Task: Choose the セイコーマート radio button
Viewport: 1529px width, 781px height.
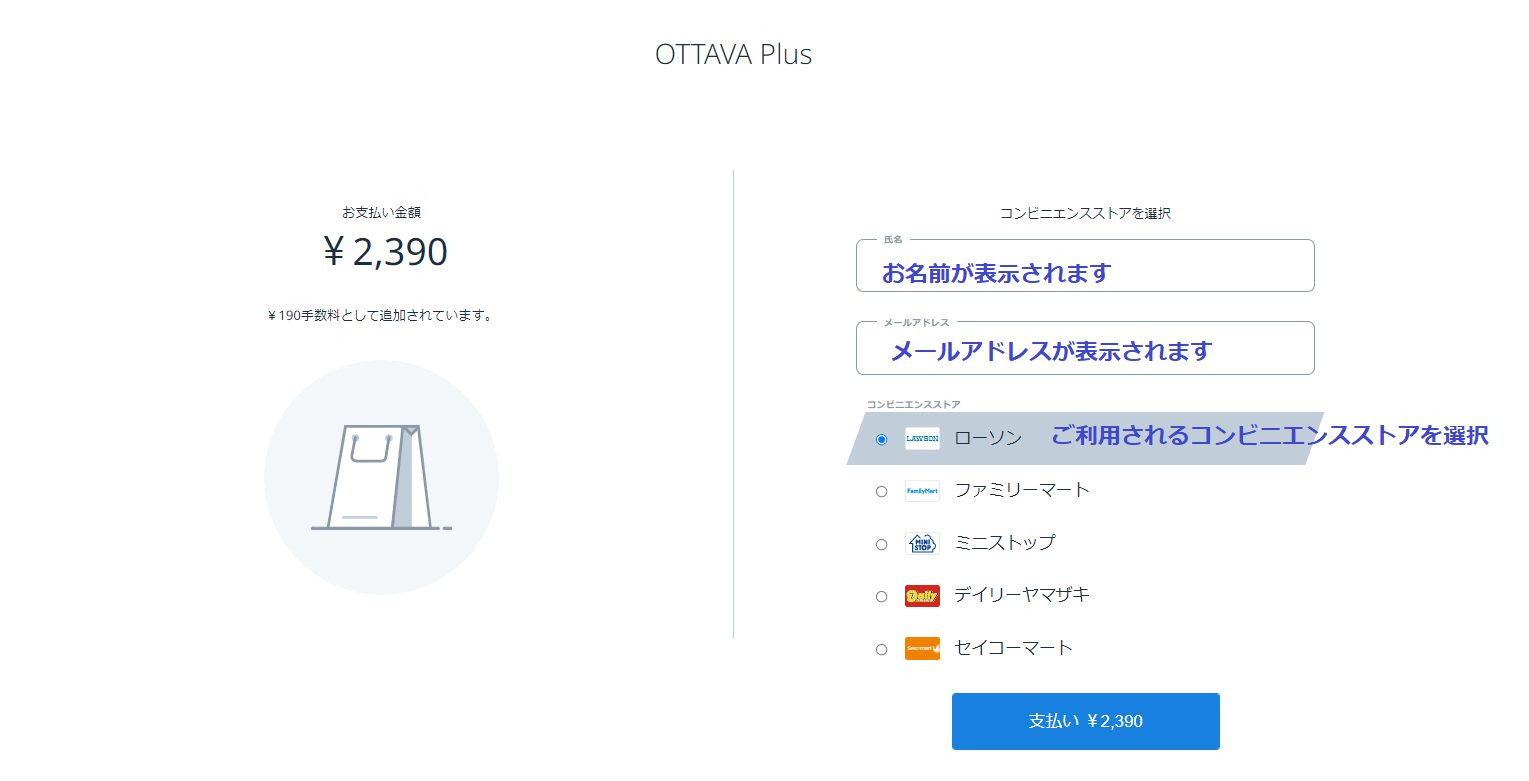Action: (x=881, y=649)
